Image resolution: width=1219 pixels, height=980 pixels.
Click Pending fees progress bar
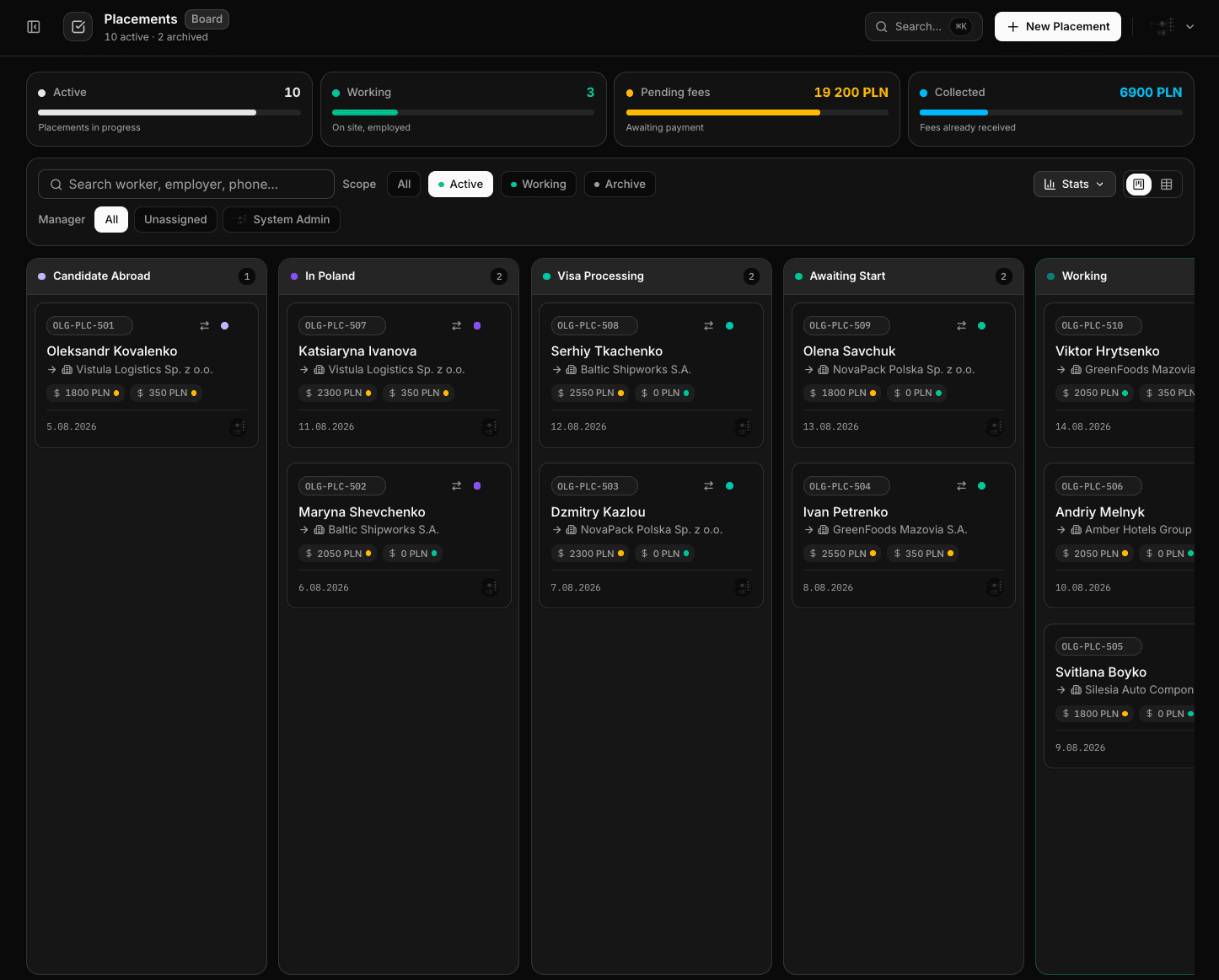[757, 113]
